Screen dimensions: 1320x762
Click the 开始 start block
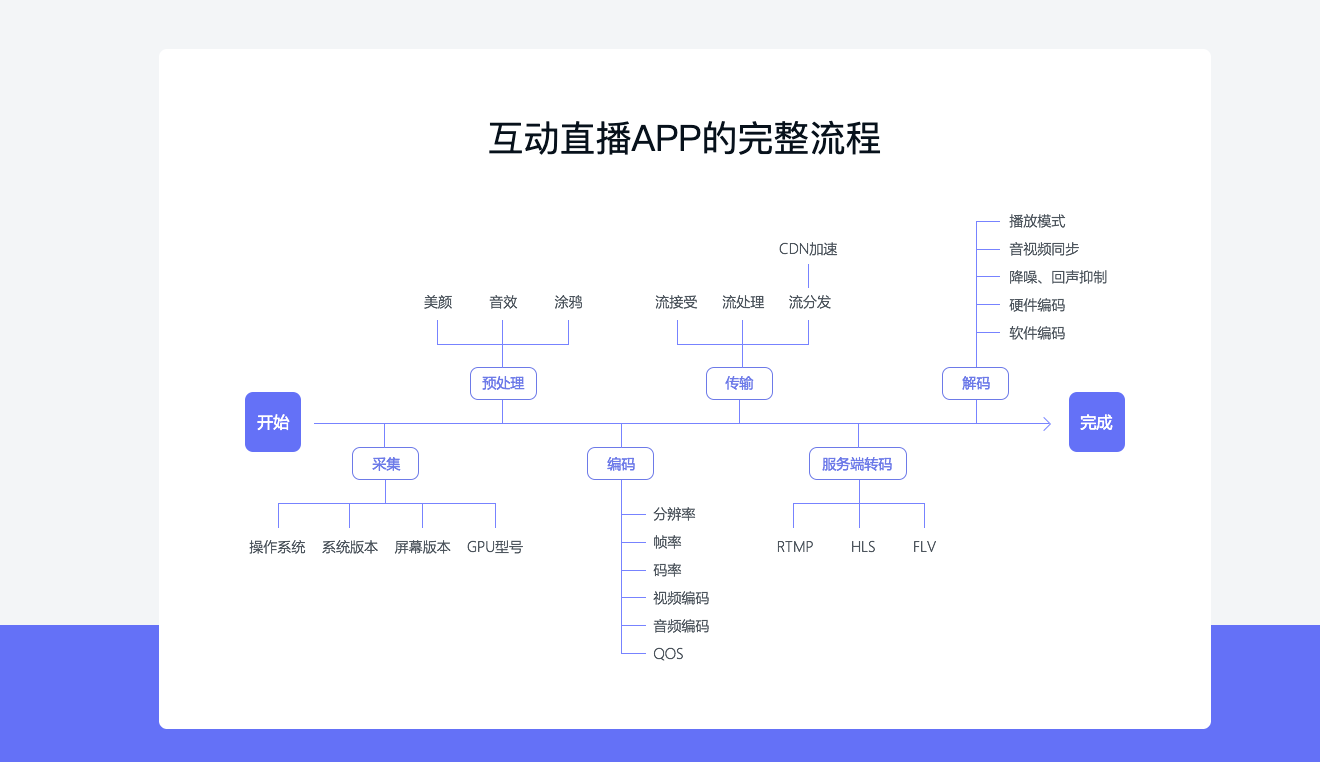click(273, 422)
